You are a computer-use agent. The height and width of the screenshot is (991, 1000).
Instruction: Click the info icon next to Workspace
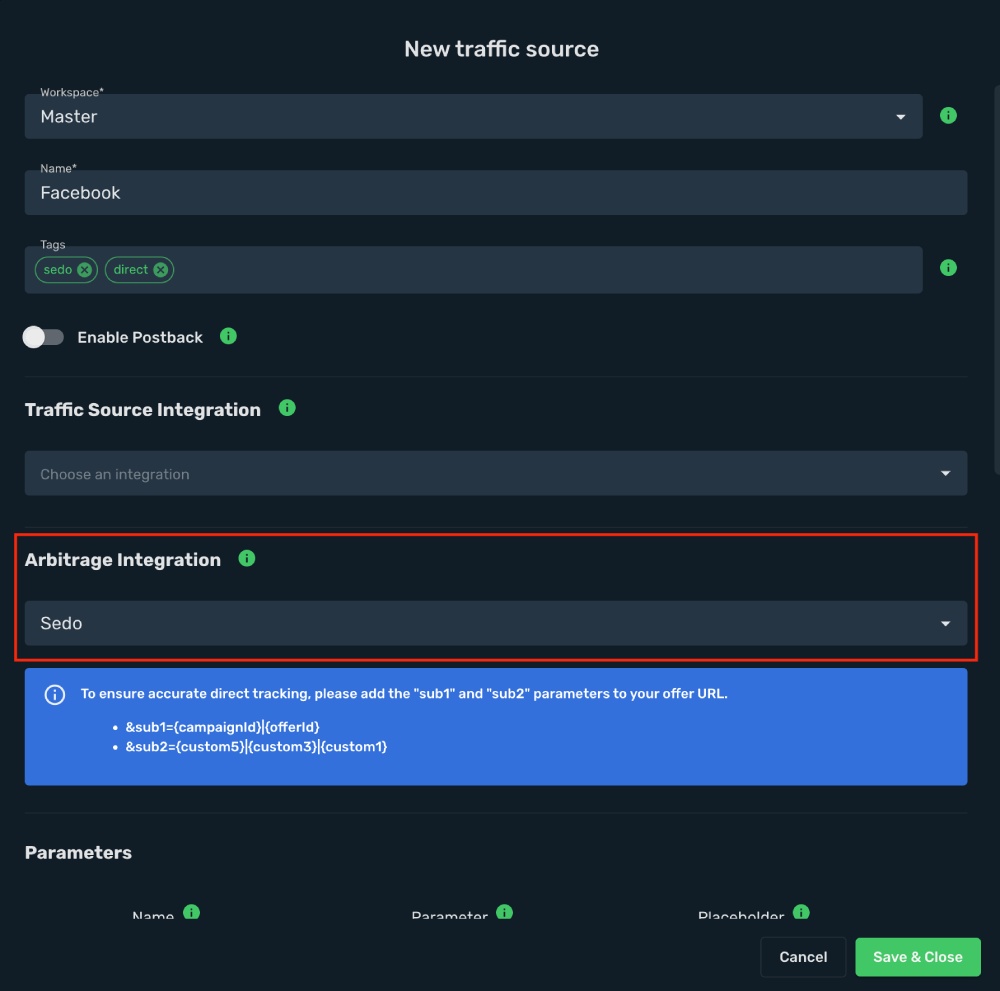point(948,115)
